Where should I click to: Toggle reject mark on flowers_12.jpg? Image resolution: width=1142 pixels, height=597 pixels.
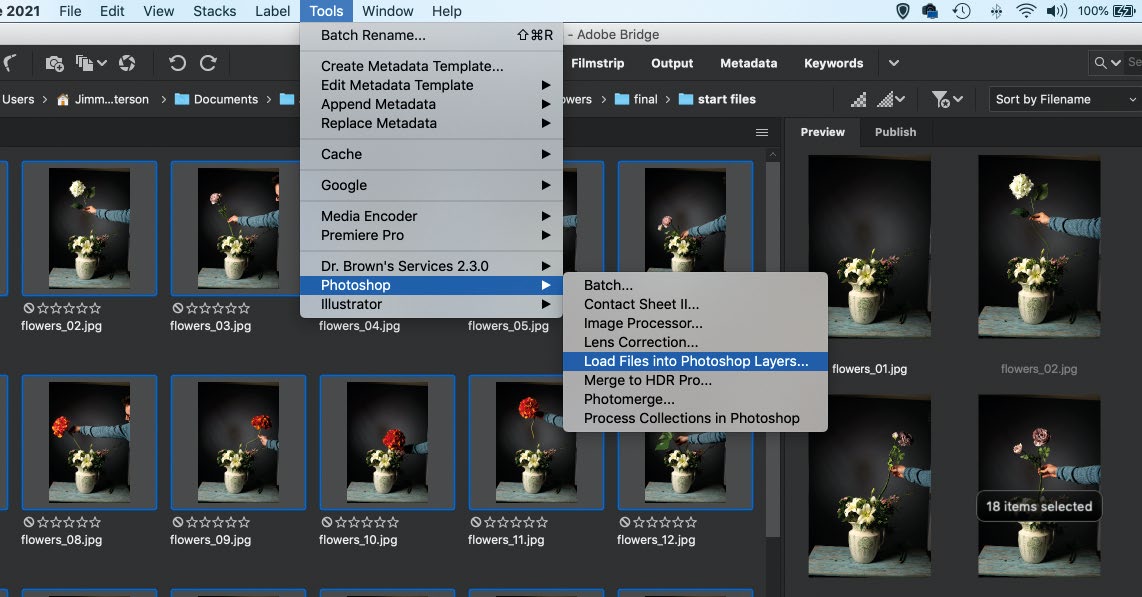click(x=625, y=522)
